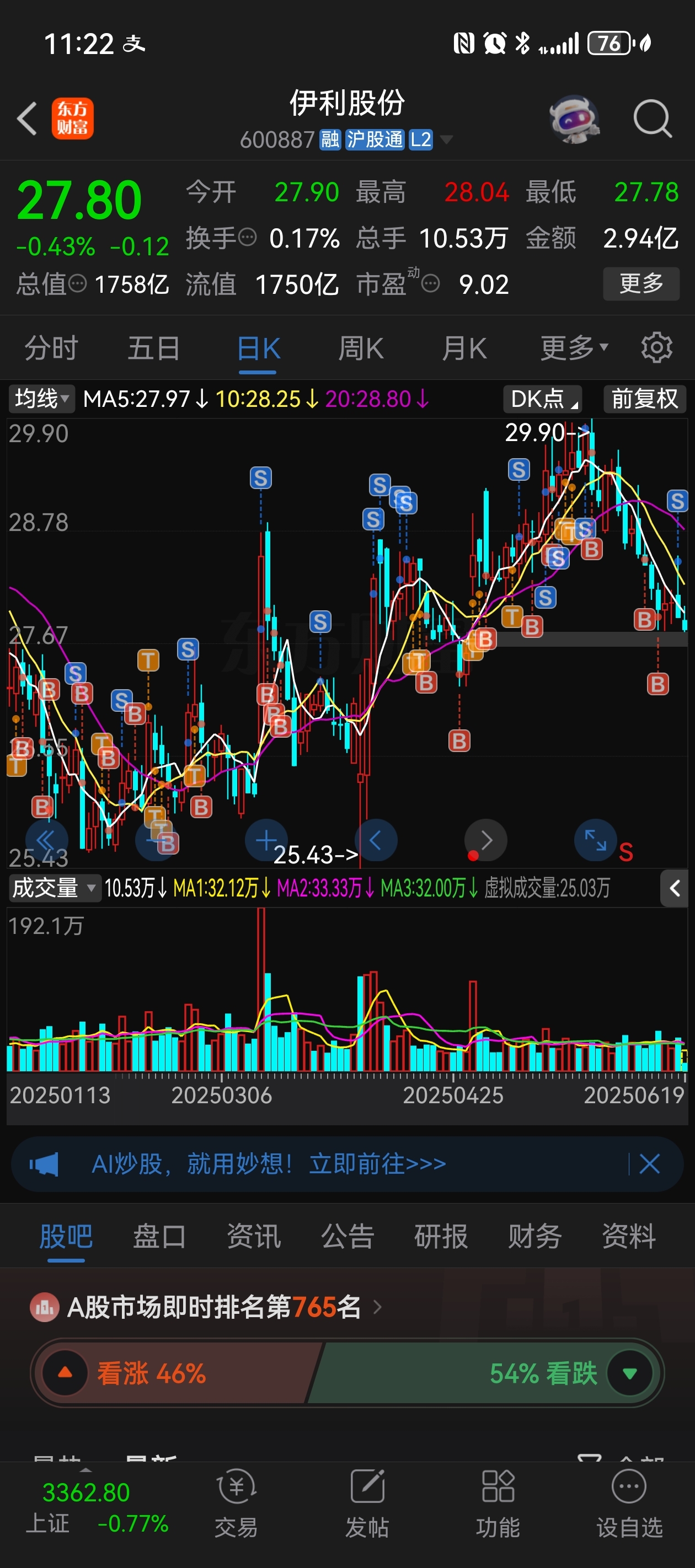Viewport: 695px width, 1568px height.
Task: Open the 资讯 tab
Action: click(x=253, y=1236)
